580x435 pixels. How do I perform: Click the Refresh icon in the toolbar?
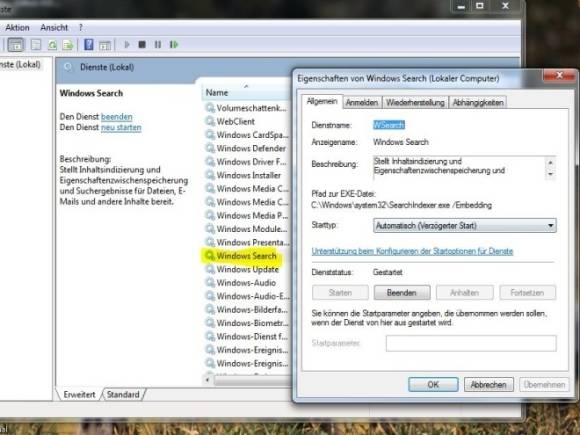click(52, 45)
